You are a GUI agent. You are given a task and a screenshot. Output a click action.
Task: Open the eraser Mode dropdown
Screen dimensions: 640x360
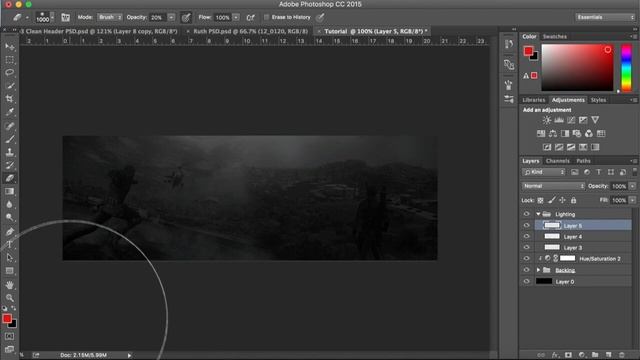tap(109, 17)
